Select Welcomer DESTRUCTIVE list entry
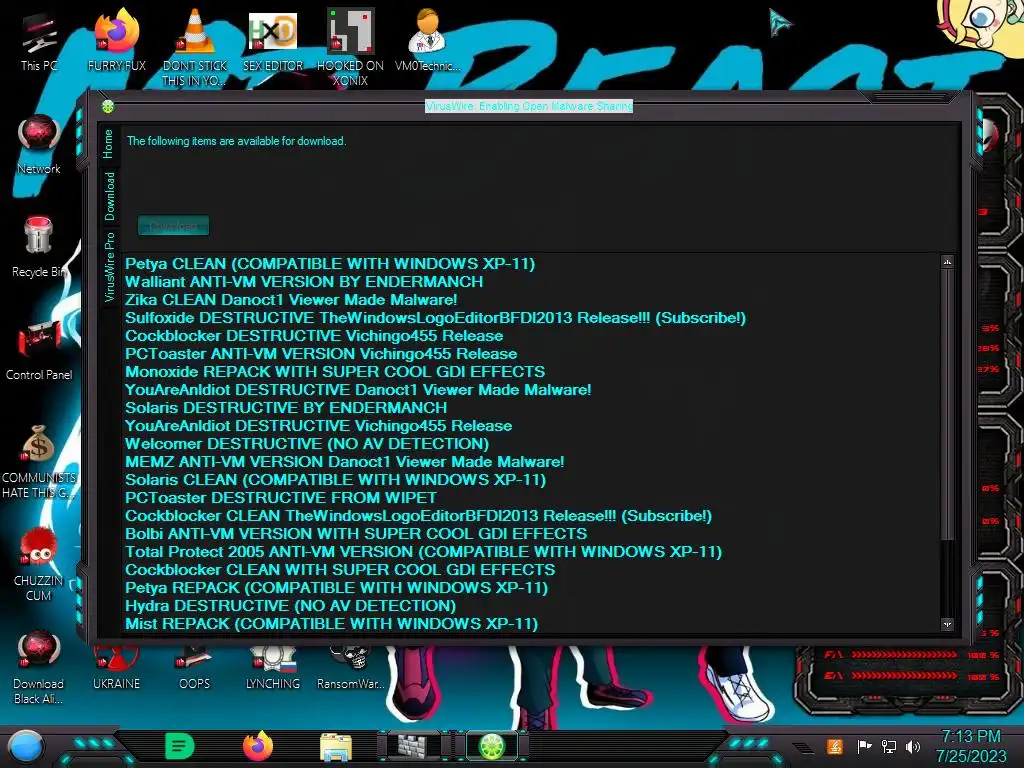 pos(307,443)
